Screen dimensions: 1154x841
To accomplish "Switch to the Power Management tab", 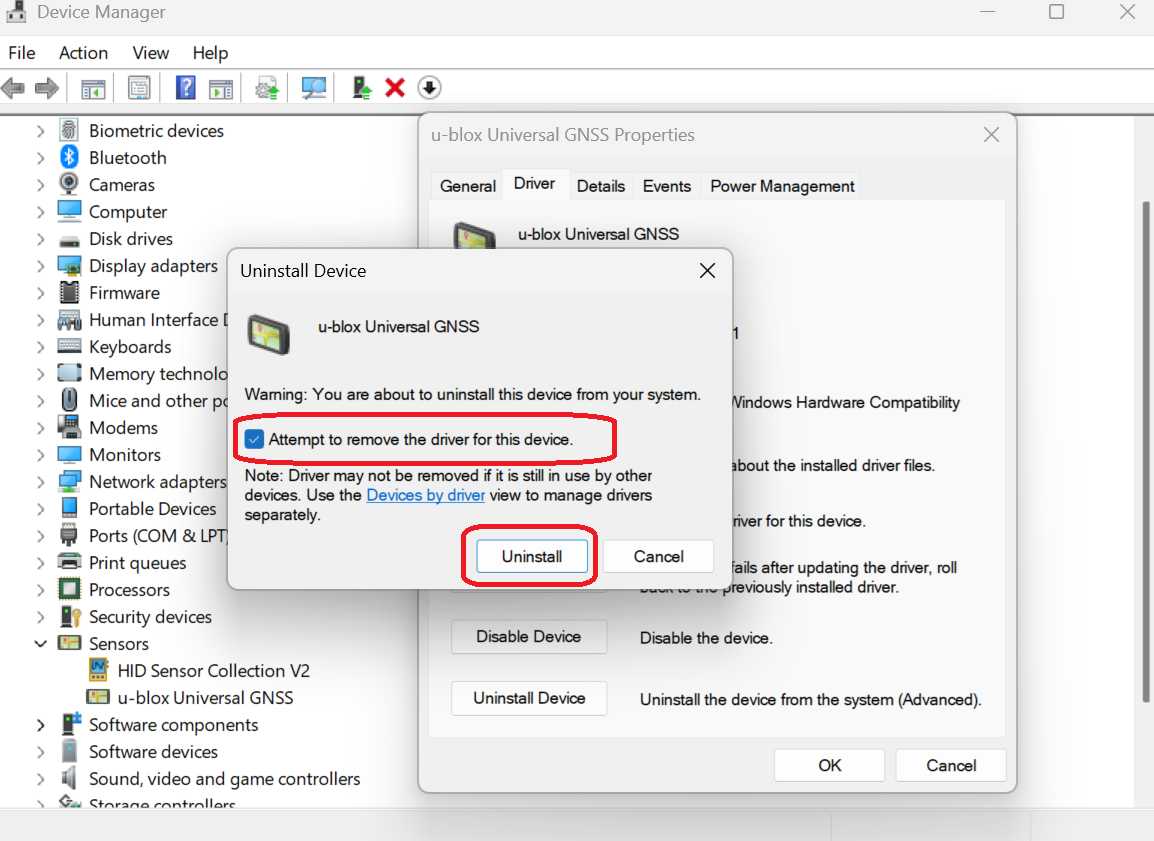I will (782, 186).
